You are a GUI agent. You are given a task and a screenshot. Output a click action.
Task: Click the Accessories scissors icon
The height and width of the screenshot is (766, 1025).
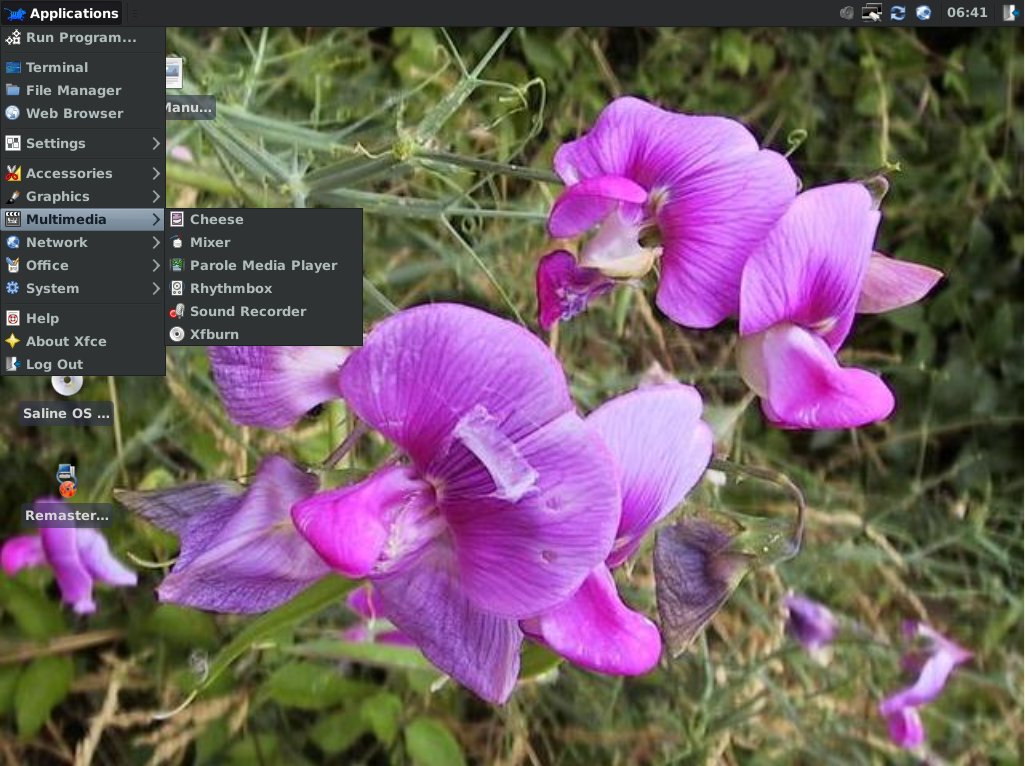click(12, 173)
